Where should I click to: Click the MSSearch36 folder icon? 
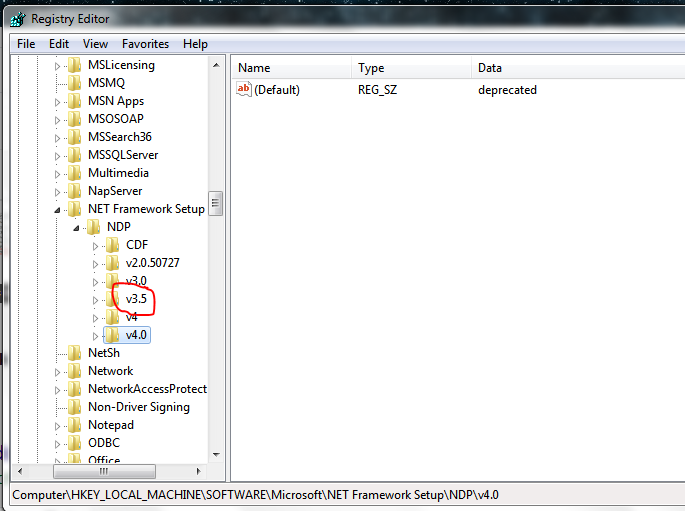[x=75, y=137]
